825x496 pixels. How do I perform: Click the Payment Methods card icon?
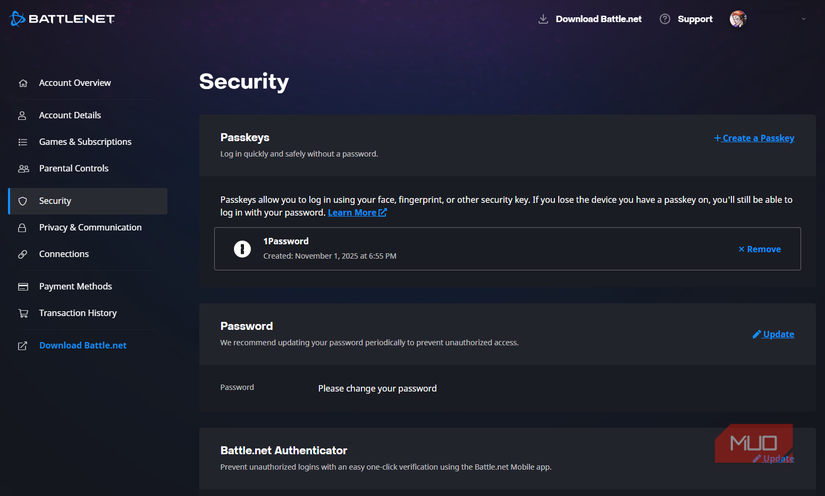tap(23, 287)
